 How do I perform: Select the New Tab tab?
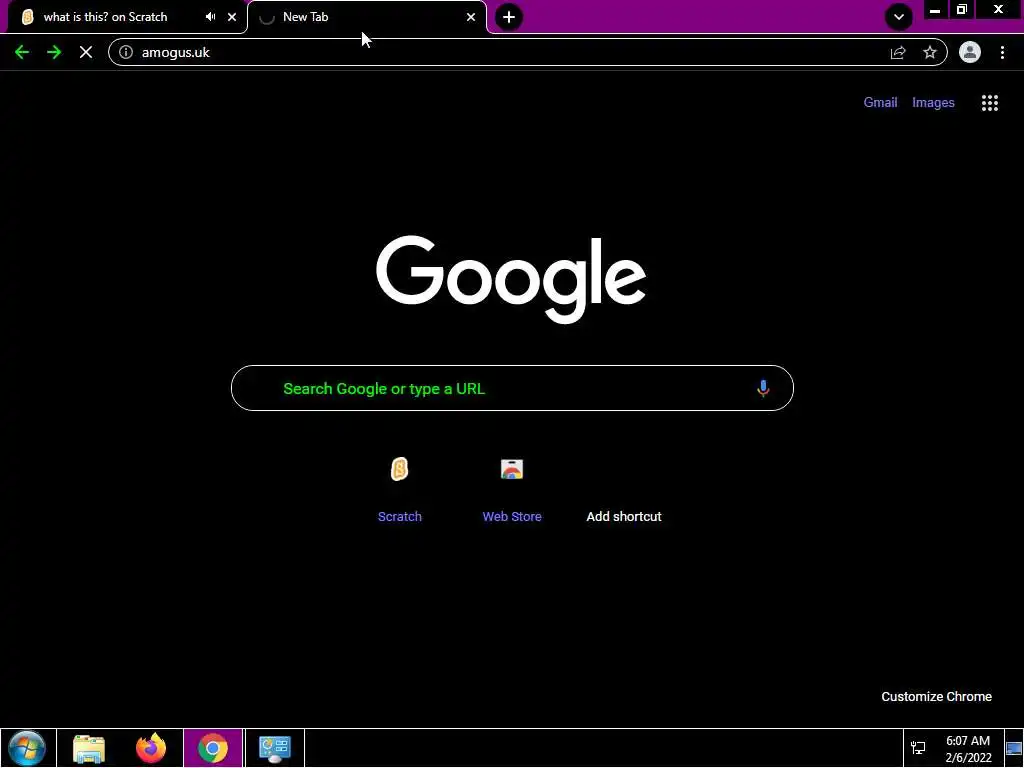366,17
